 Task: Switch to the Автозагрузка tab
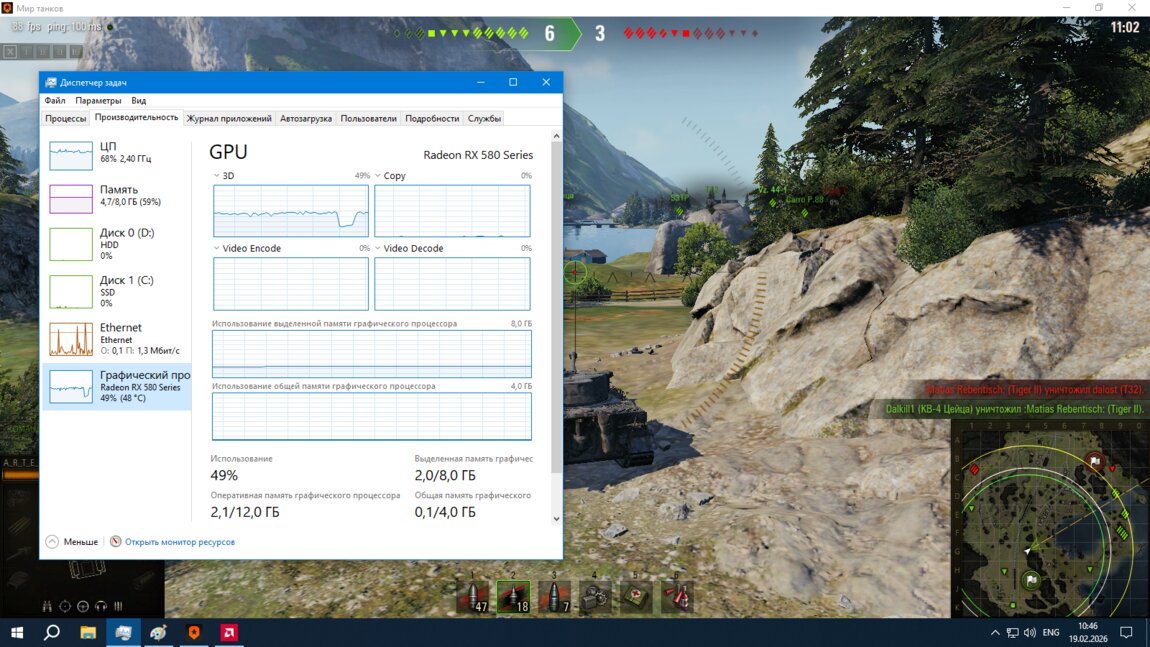click(306, 118)
